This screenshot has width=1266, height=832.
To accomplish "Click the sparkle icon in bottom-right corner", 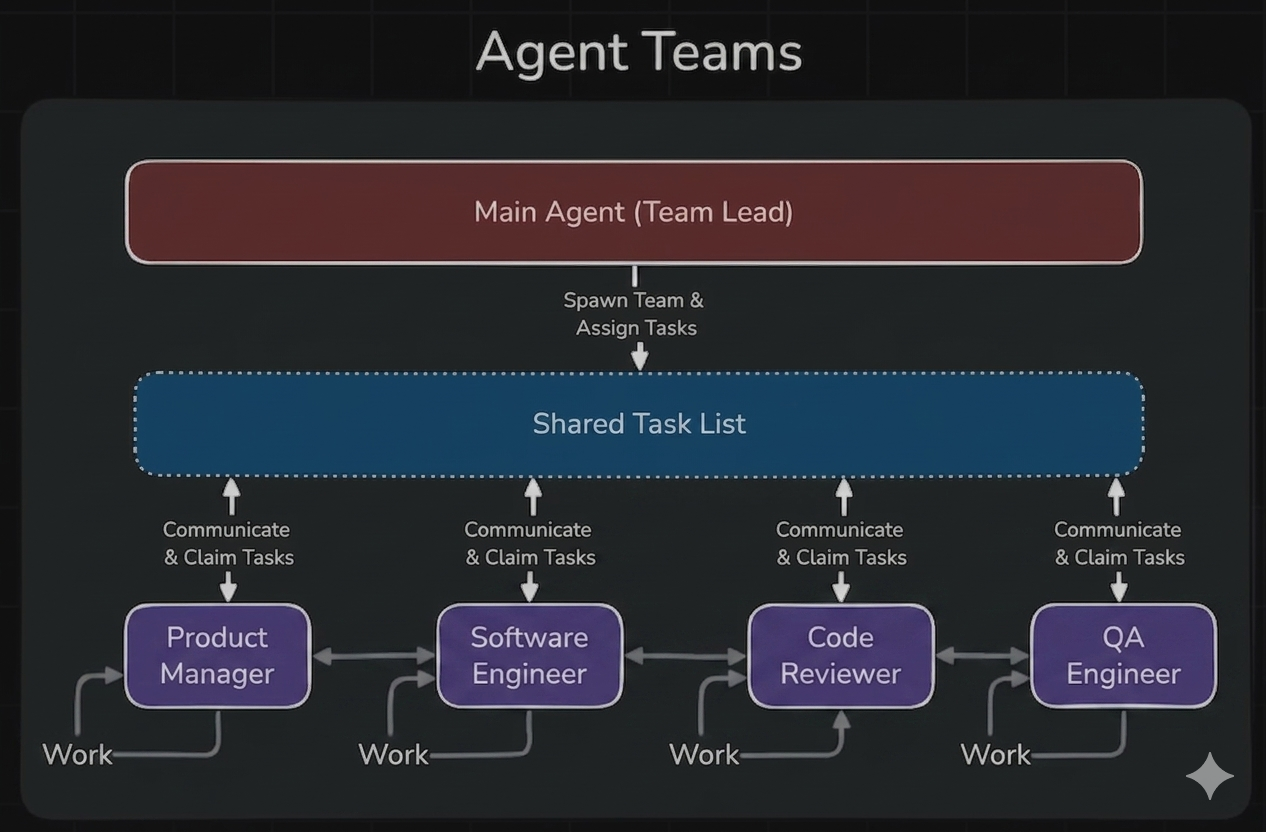I will point(1209,775).
